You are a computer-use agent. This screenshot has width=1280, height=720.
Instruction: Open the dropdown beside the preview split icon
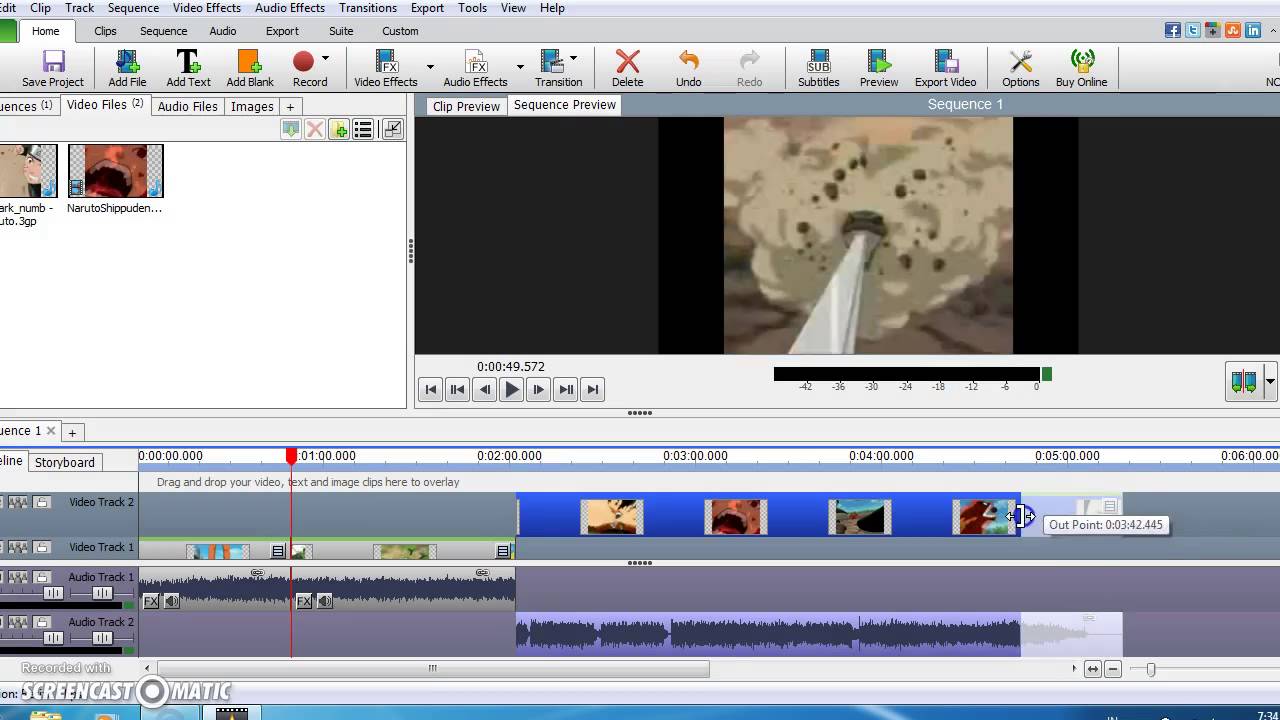tap(1271, 381)
